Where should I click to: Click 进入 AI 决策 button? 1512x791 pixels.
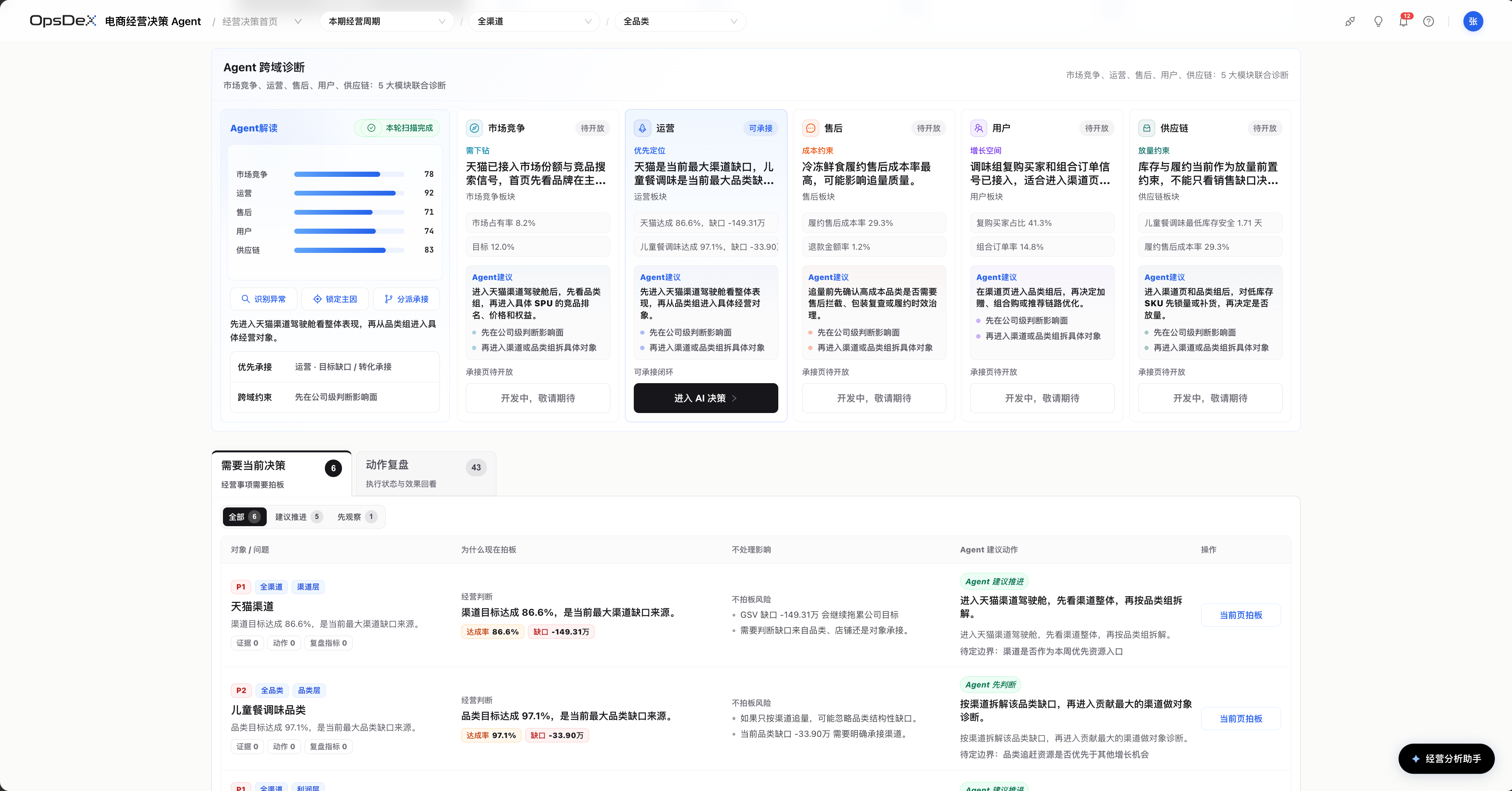(705, 398)
